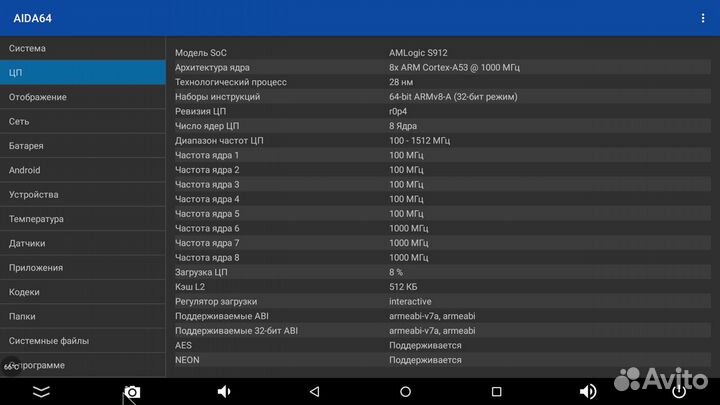Tap the Android back triangle button
The height and width of the screenshot is (405, 720).
tap(315, 392)
